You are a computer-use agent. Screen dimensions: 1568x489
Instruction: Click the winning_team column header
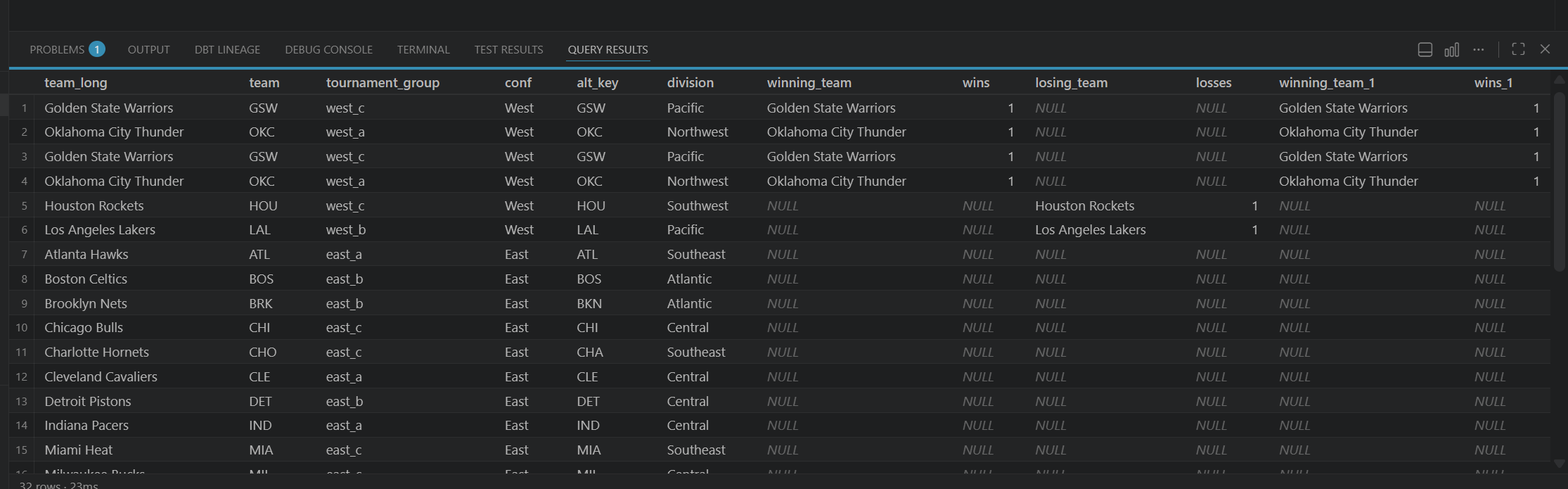pyautogui.click(x=809, y=83)
